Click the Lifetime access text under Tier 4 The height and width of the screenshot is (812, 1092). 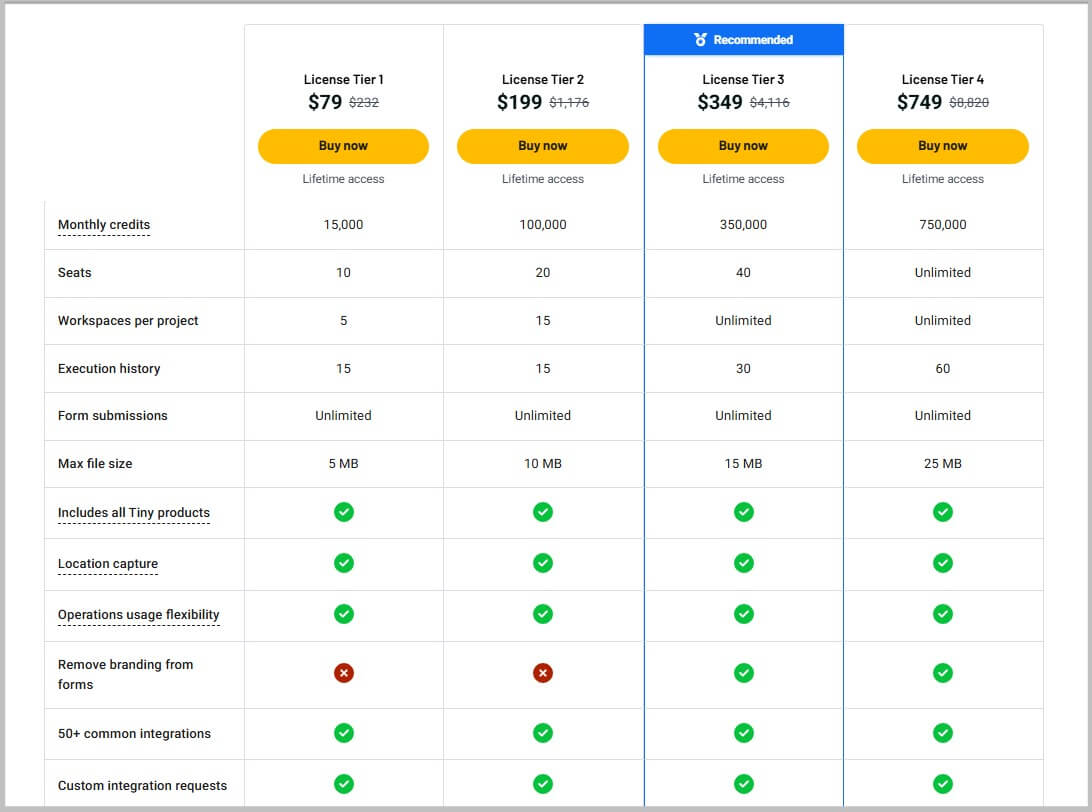tap(943, 179)
